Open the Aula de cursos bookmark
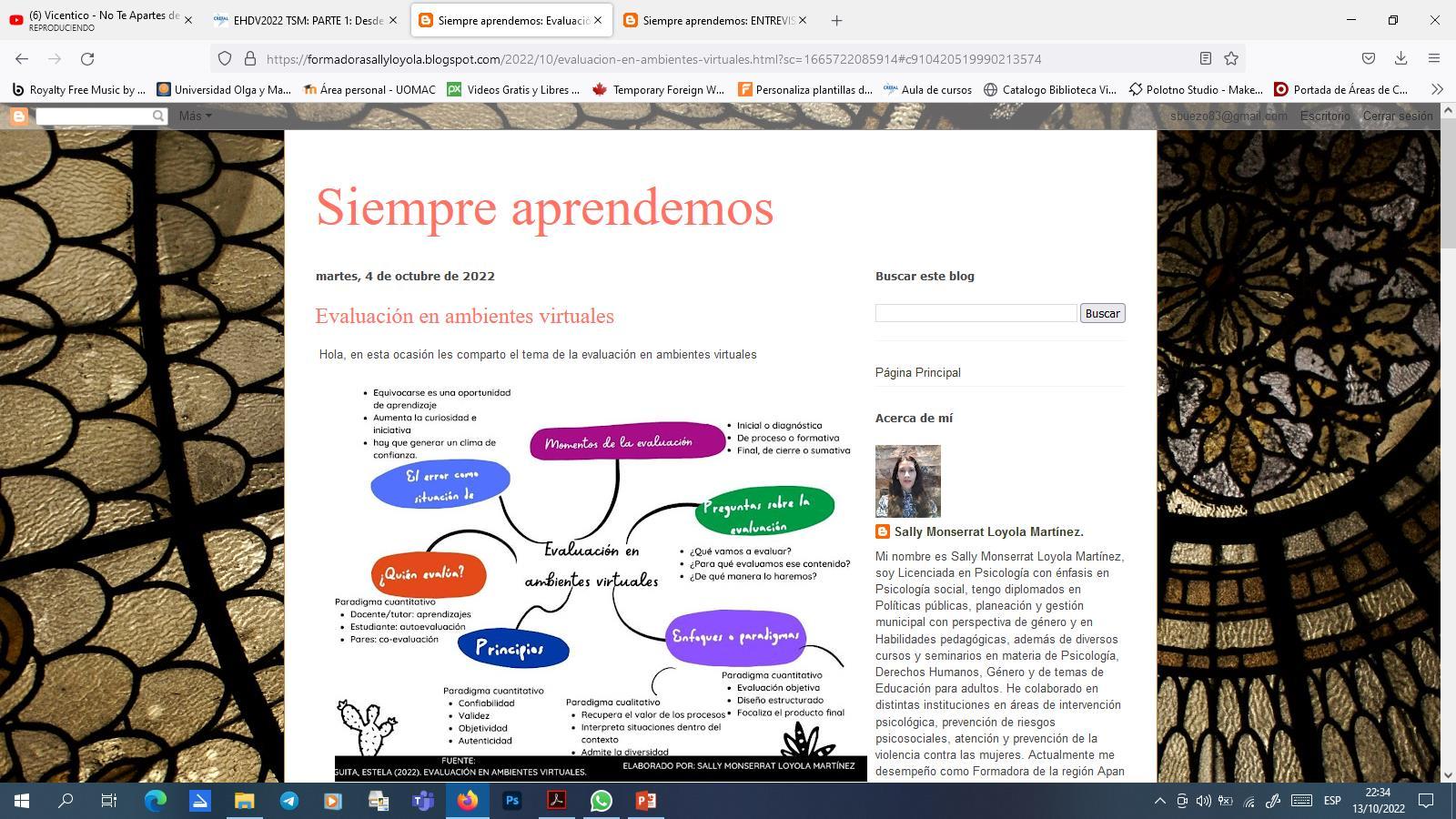The image size is (1456, 819). coord(927,89)
